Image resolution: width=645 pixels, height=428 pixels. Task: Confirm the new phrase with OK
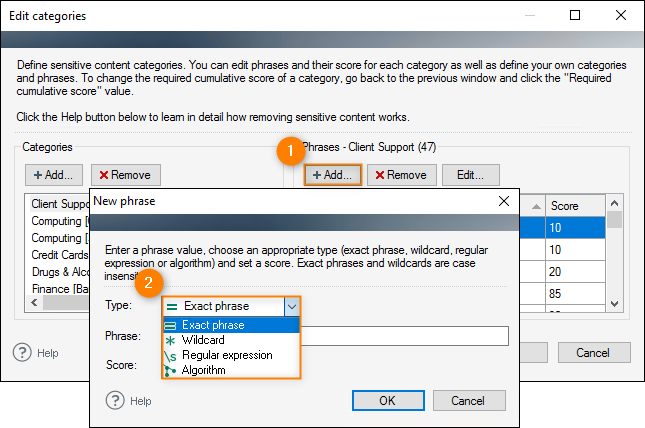388,400
